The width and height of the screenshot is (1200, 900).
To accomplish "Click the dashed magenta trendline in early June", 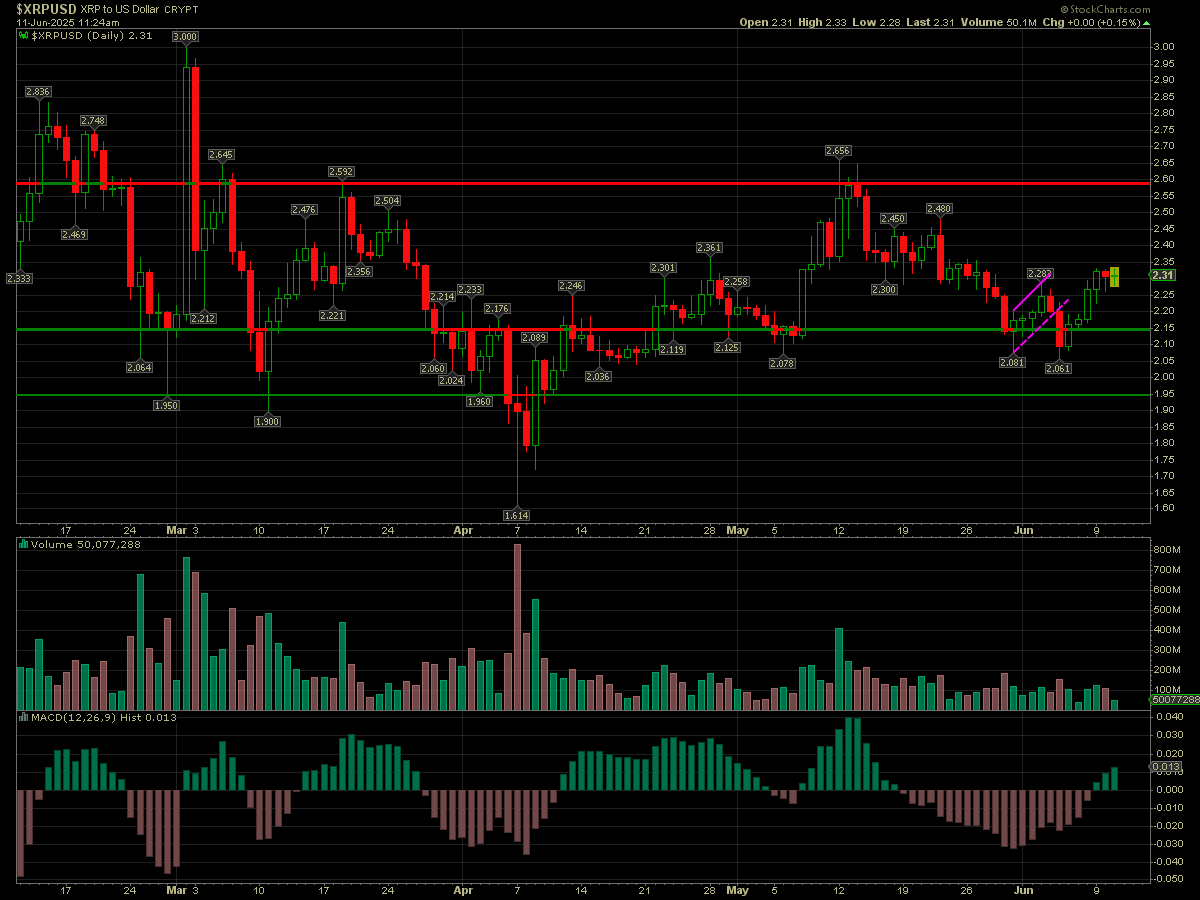I will [x=1040, y=327].
